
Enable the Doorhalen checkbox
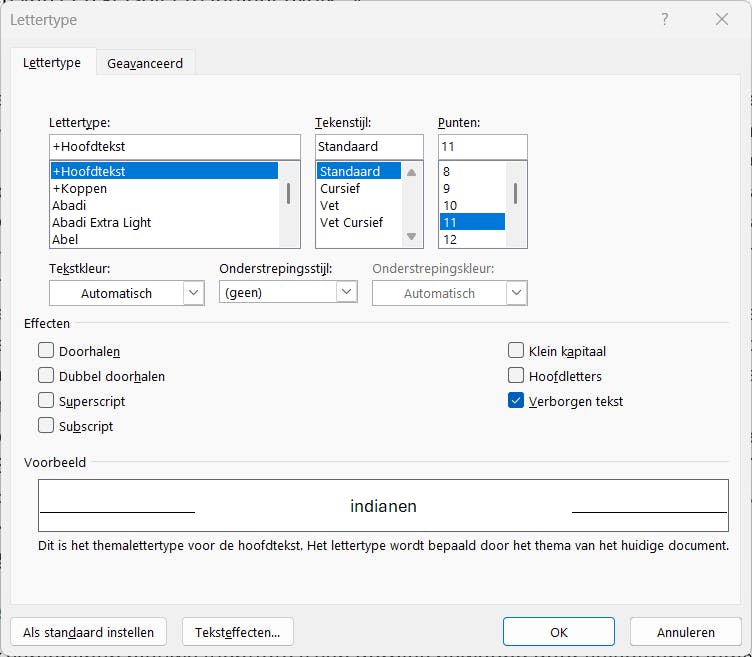pyautogui.click(x=46, y=351)
